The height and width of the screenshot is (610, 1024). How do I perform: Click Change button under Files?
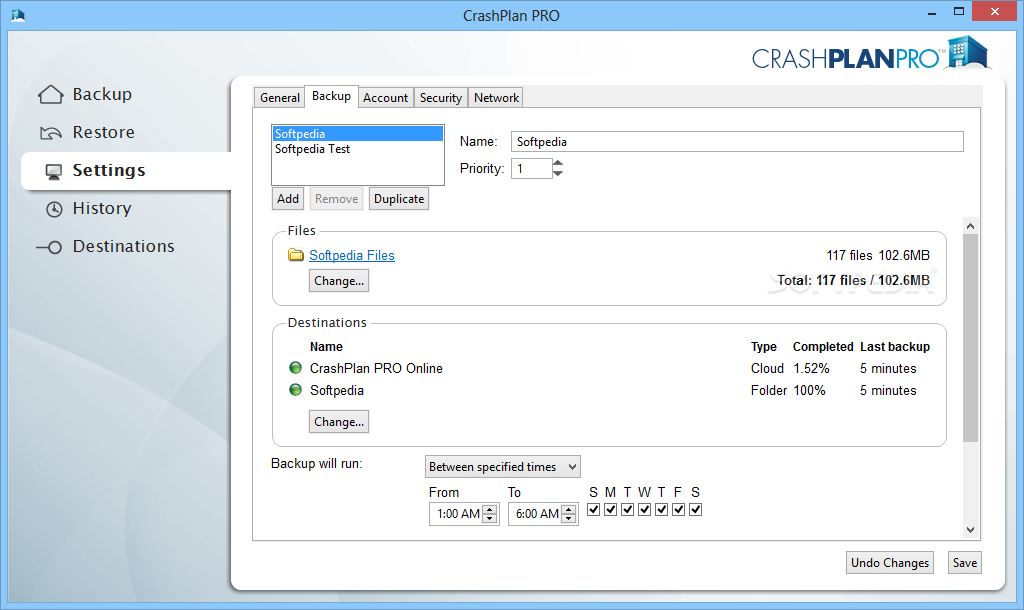pyautogui.click(x=339, y=281)
